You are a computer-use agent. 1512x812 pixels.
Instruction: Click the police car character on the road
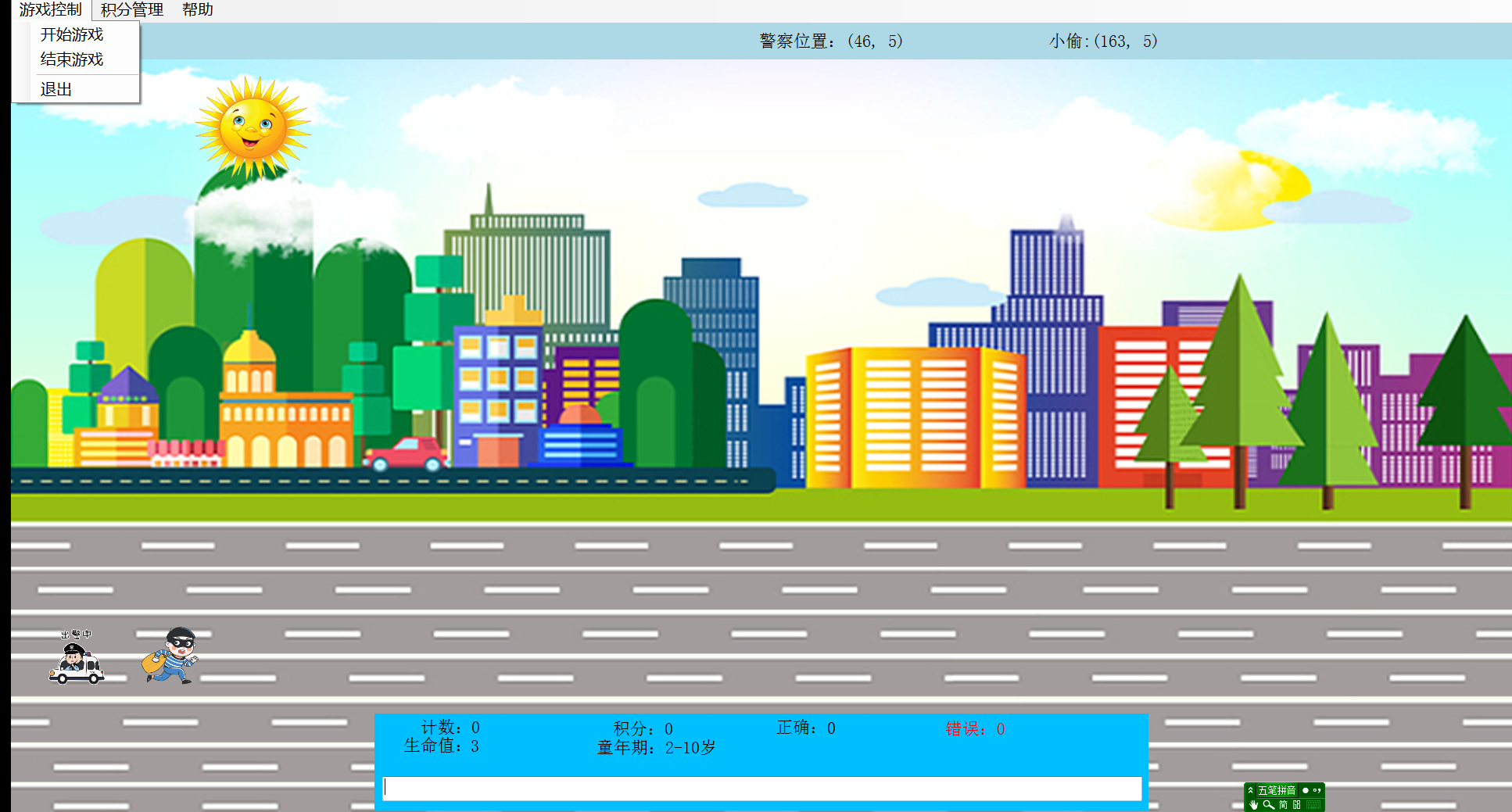click(x=76, y=657)
